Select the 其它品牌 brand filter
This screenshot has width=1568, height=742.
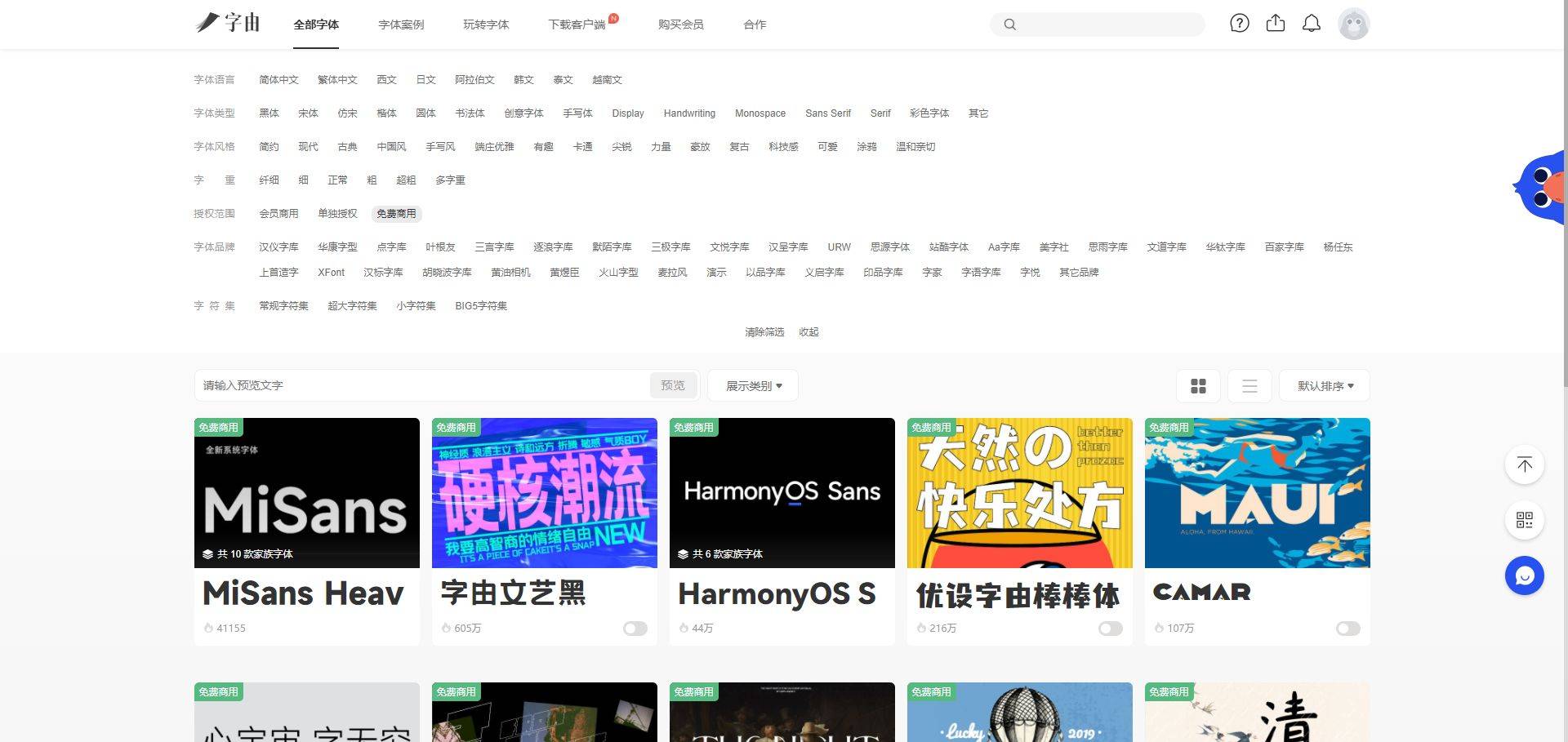tap(1079, 273)
